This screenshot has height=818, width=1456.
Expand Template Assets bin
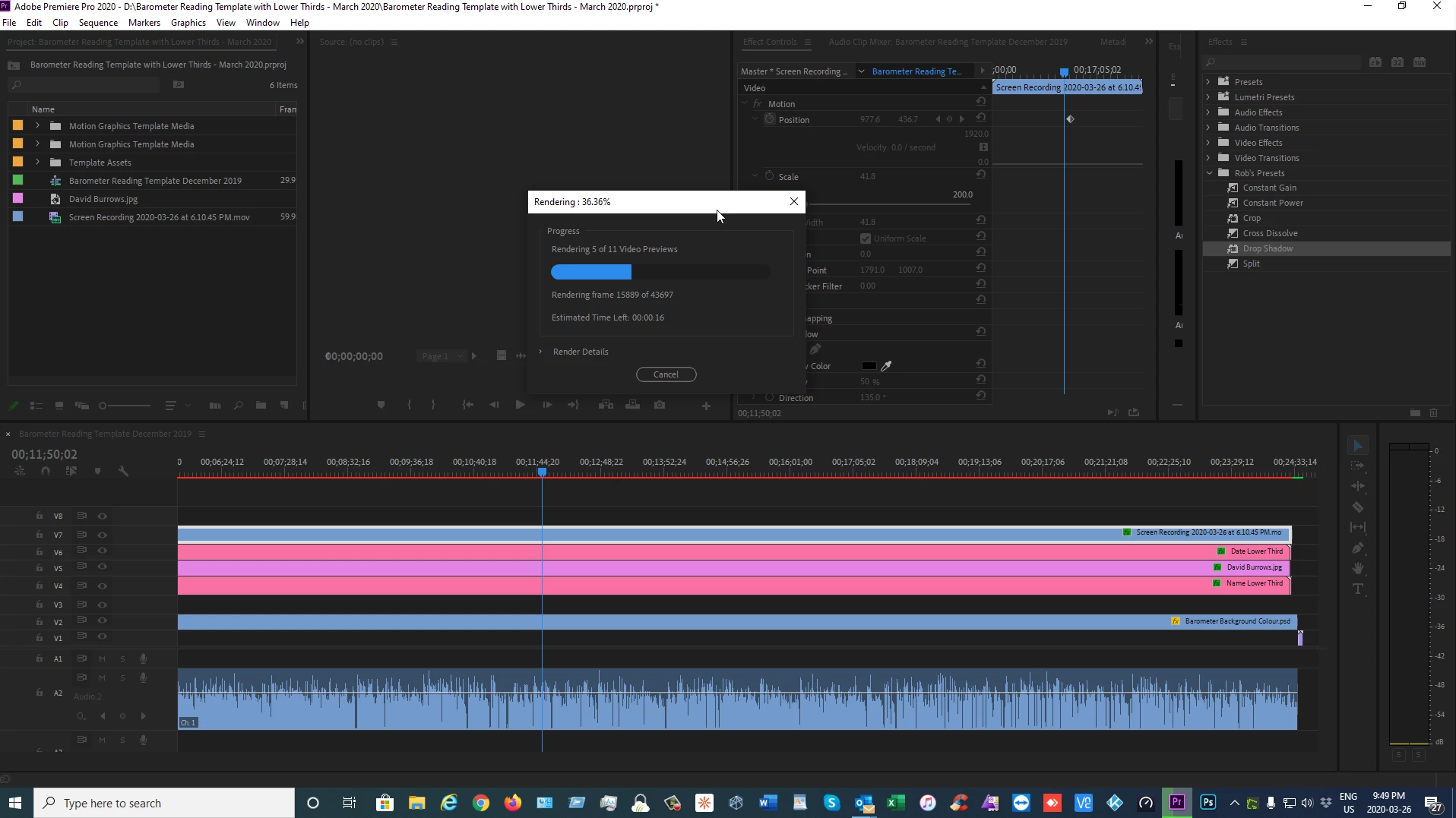(x=37, y=162)
